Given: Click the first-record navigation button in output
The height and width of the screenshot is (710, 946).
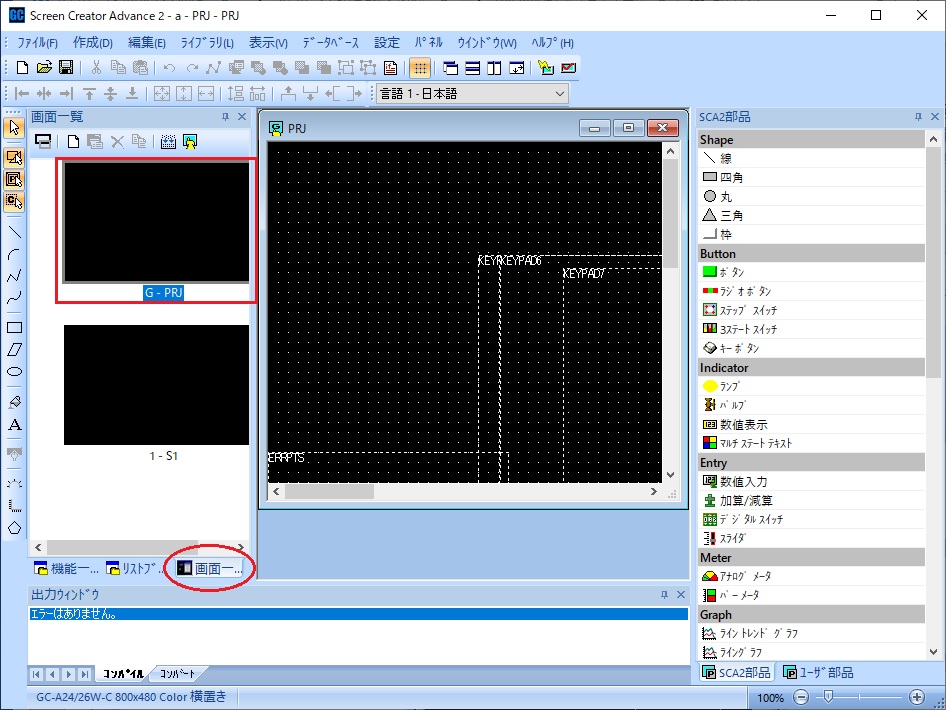Looking at the screenshot, I should 36,674.
